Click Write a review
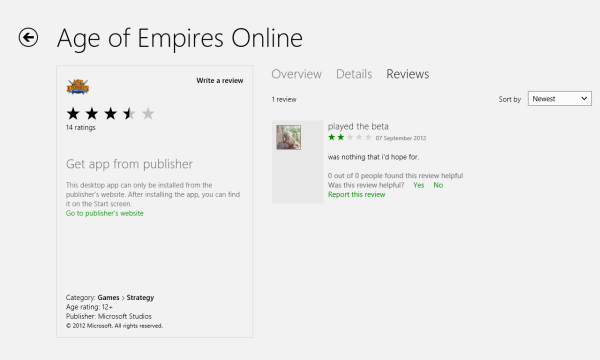 (x=220, y=80)
